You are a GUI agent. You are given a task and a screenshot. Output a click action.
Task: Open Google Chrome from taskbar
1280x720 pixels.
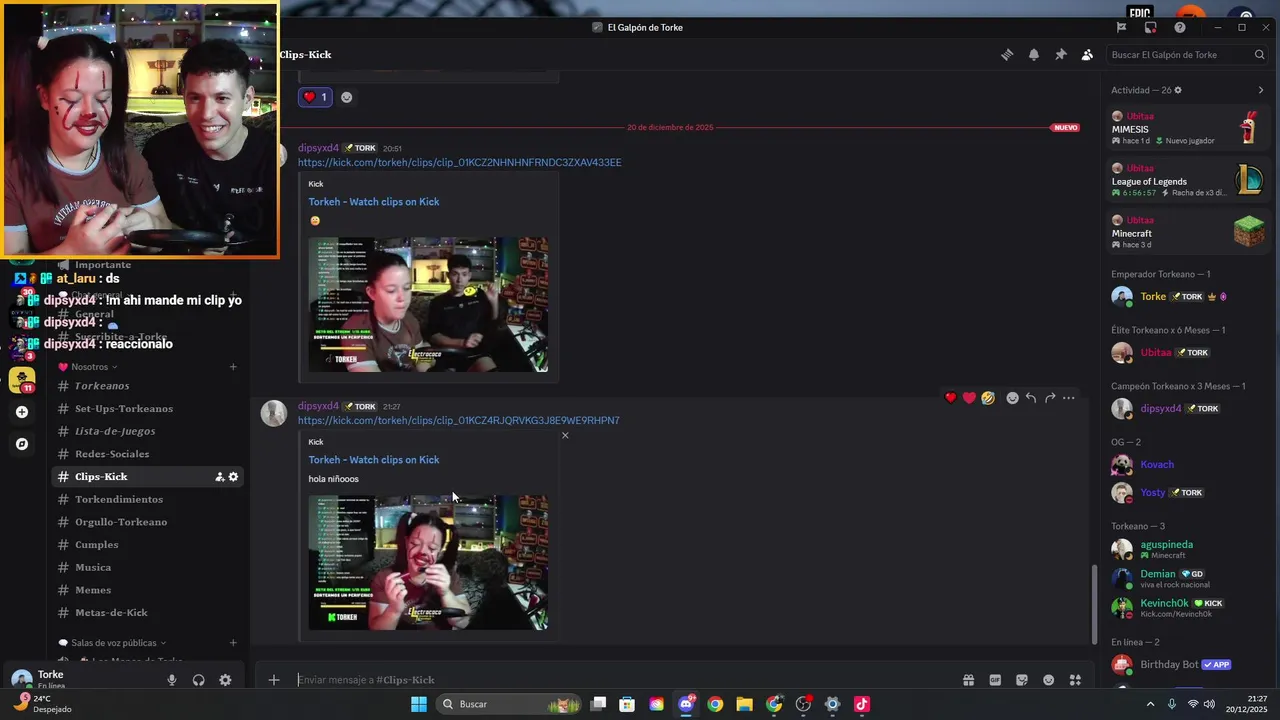pos(715,704)
